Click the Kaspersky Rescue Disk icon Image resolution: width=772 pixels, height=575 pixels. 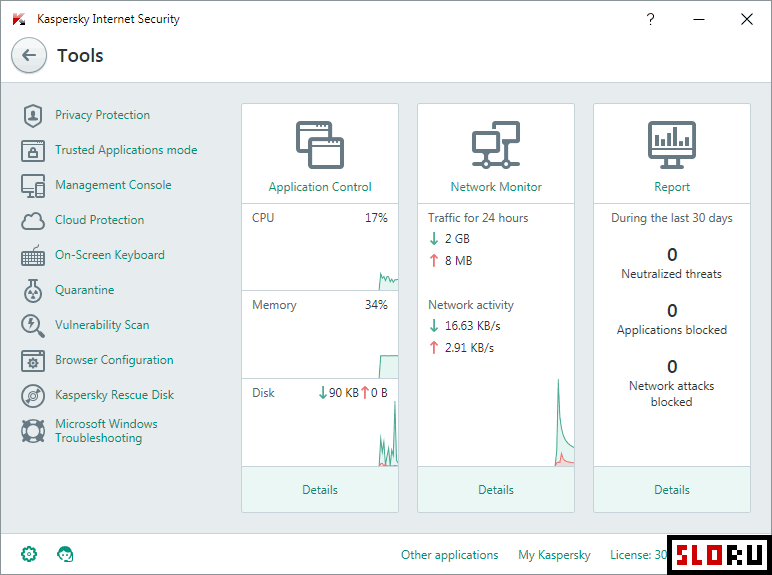click(32, 395)
